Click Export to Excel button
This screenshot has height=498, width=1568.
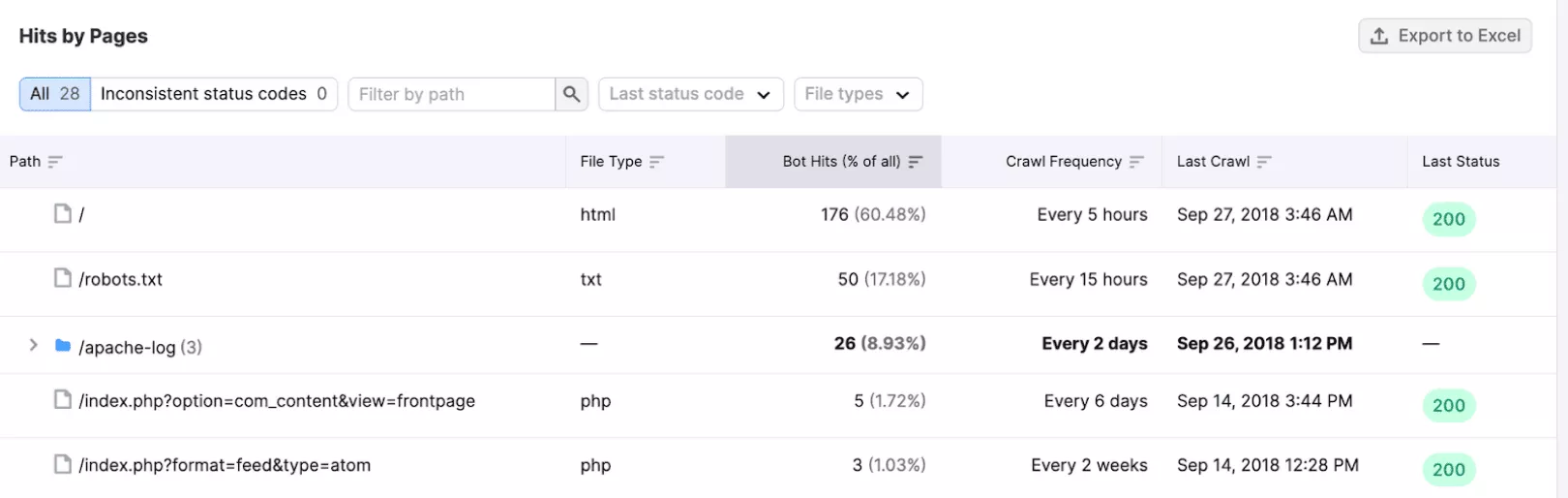1444,36
